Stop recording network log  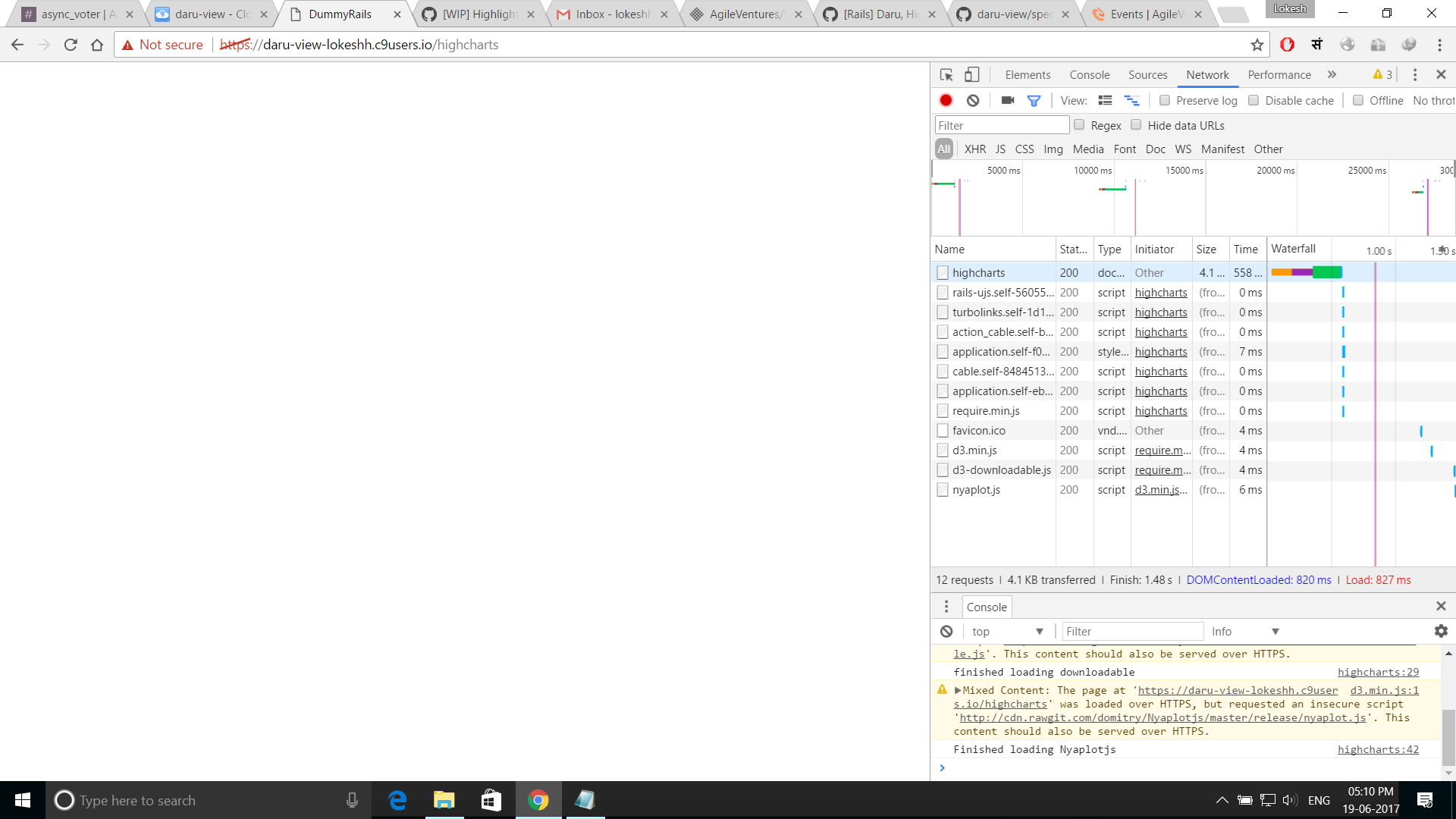coord(945,99)
